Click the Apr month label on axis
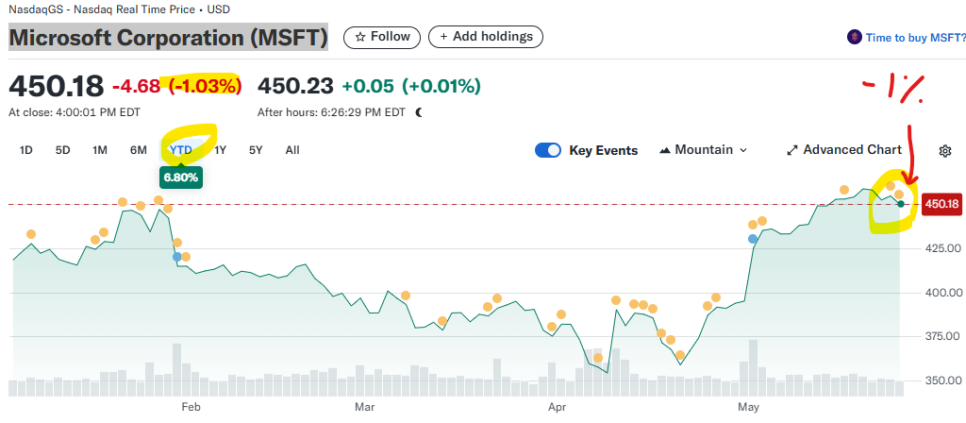 (557, 407)
